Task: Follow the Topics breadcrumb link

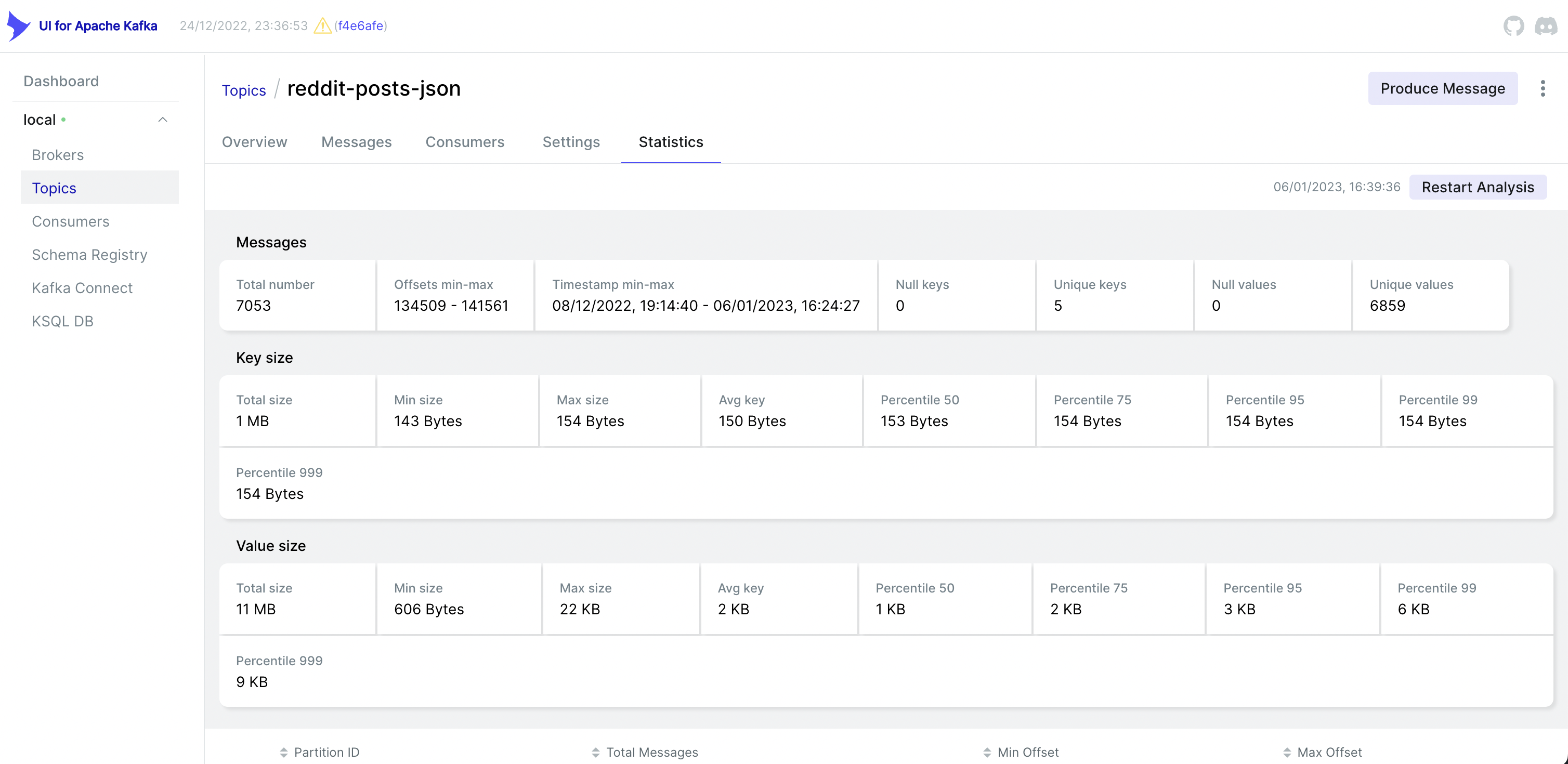Action: 243,90
